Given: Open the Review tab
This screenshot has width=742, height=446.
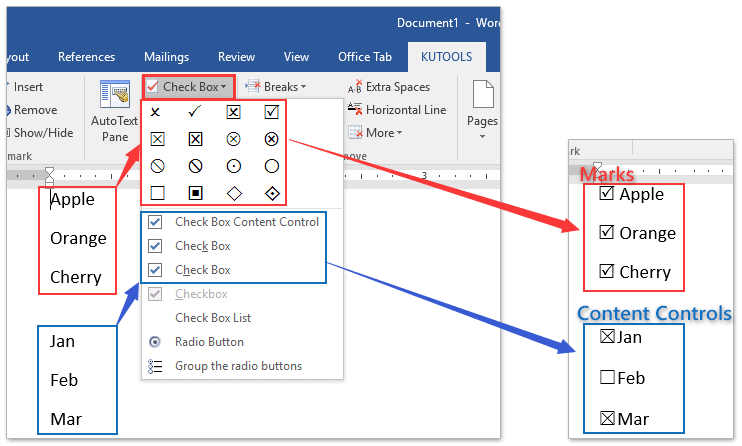Looking at the screenshot, I should [x=236, y=57].
